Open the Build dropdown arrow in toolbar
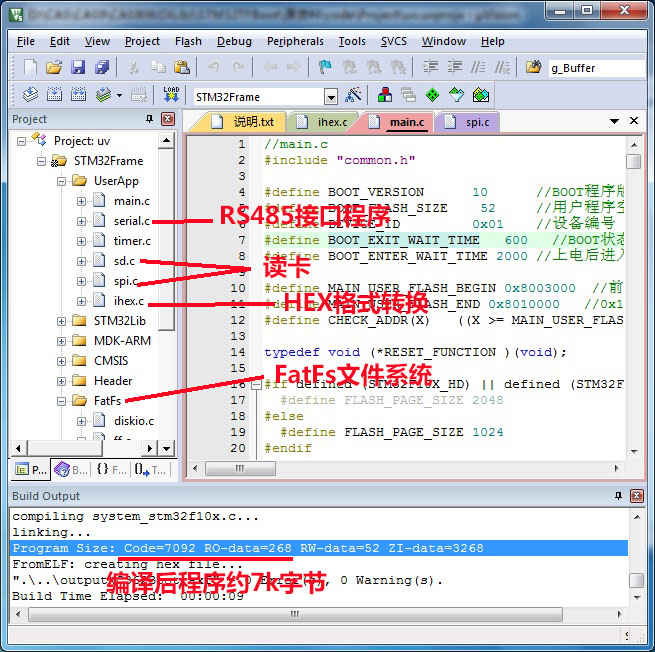The image size is (655, 652). coord(119,96)
